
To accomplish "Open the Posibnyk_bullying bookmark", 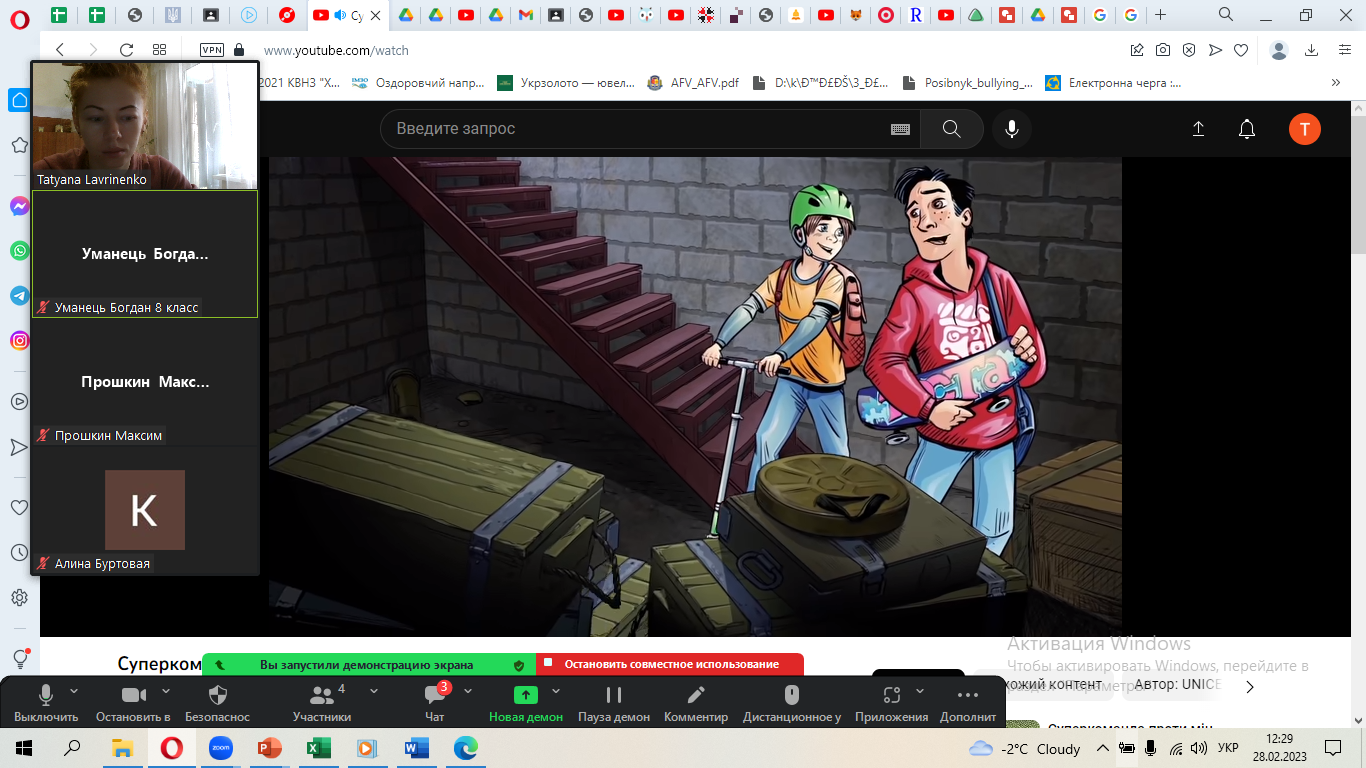I will [x=967, y=83].
